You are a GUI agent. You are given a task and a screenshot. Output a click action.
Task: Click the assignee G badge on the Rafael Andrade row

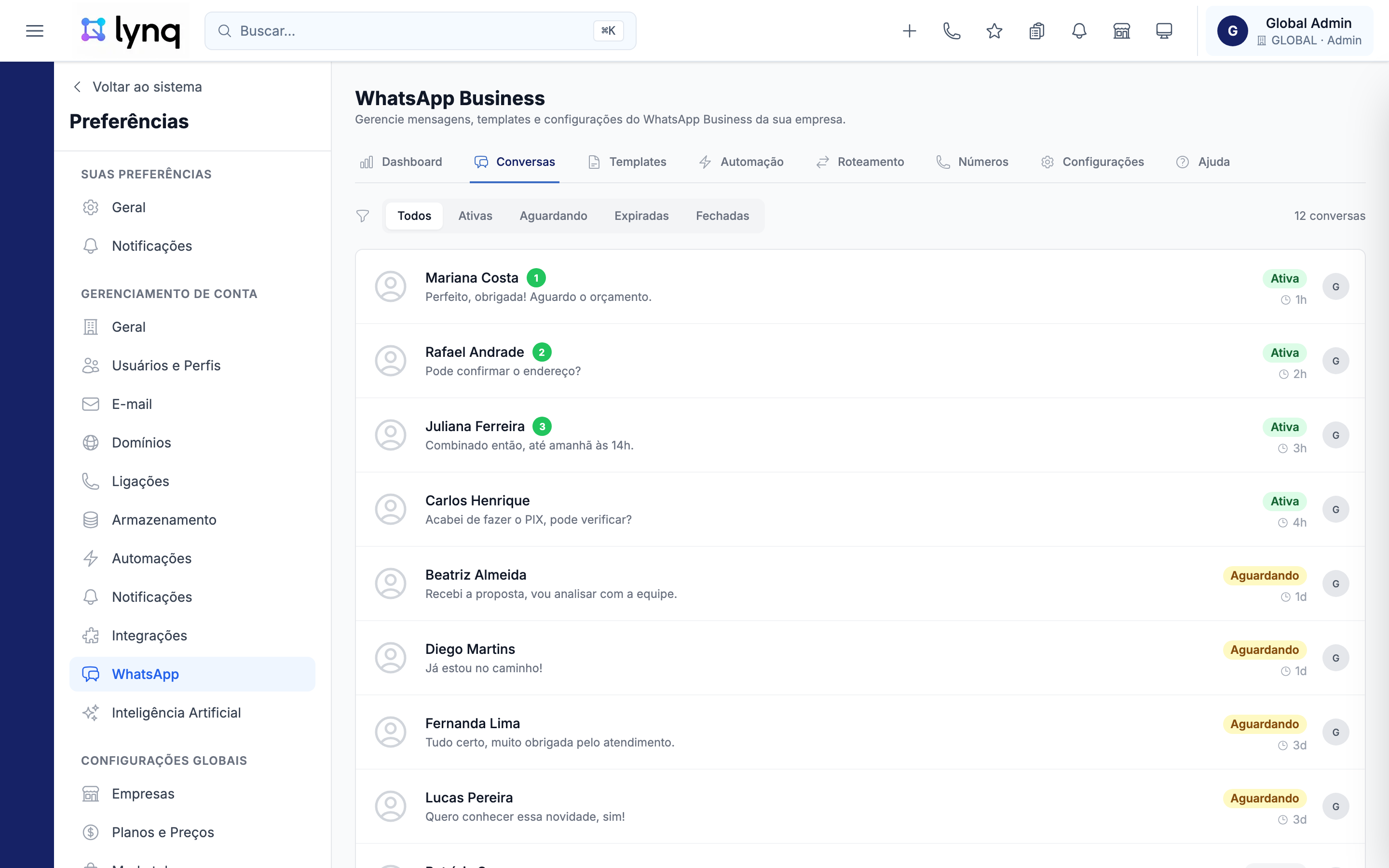[x=1335, y=361]
